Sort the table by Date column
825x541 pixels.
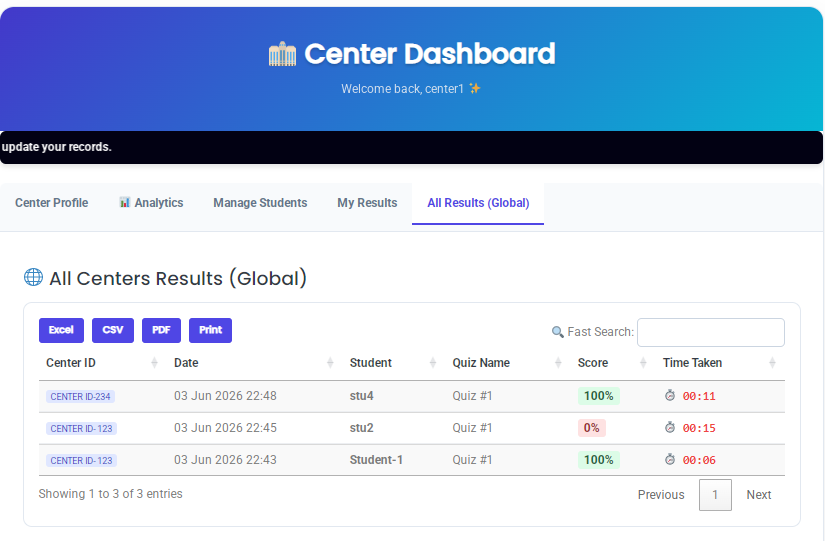[255, 363]
